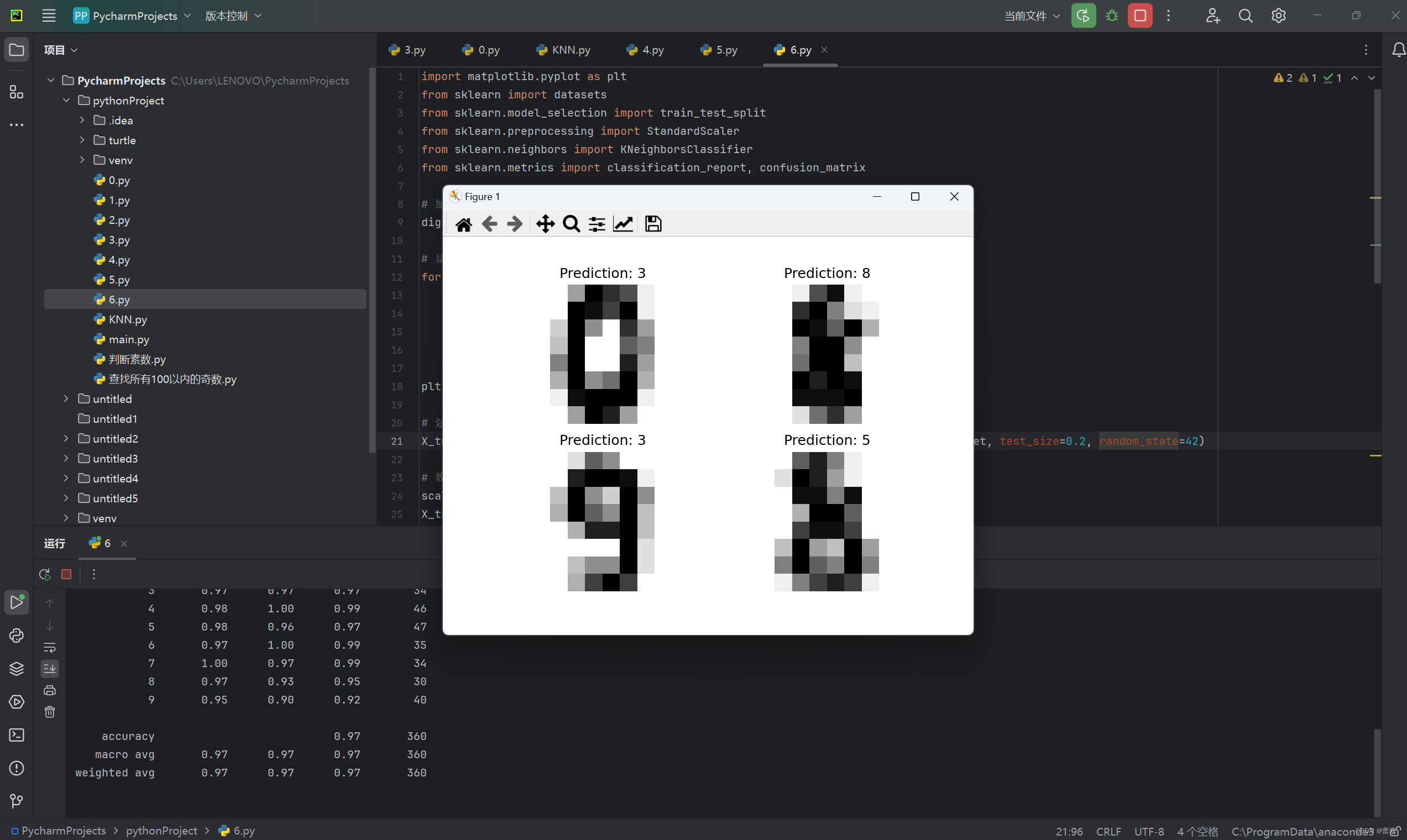Toggle soft-wrap in the run console
The image size is (1407, 840).
50,647
